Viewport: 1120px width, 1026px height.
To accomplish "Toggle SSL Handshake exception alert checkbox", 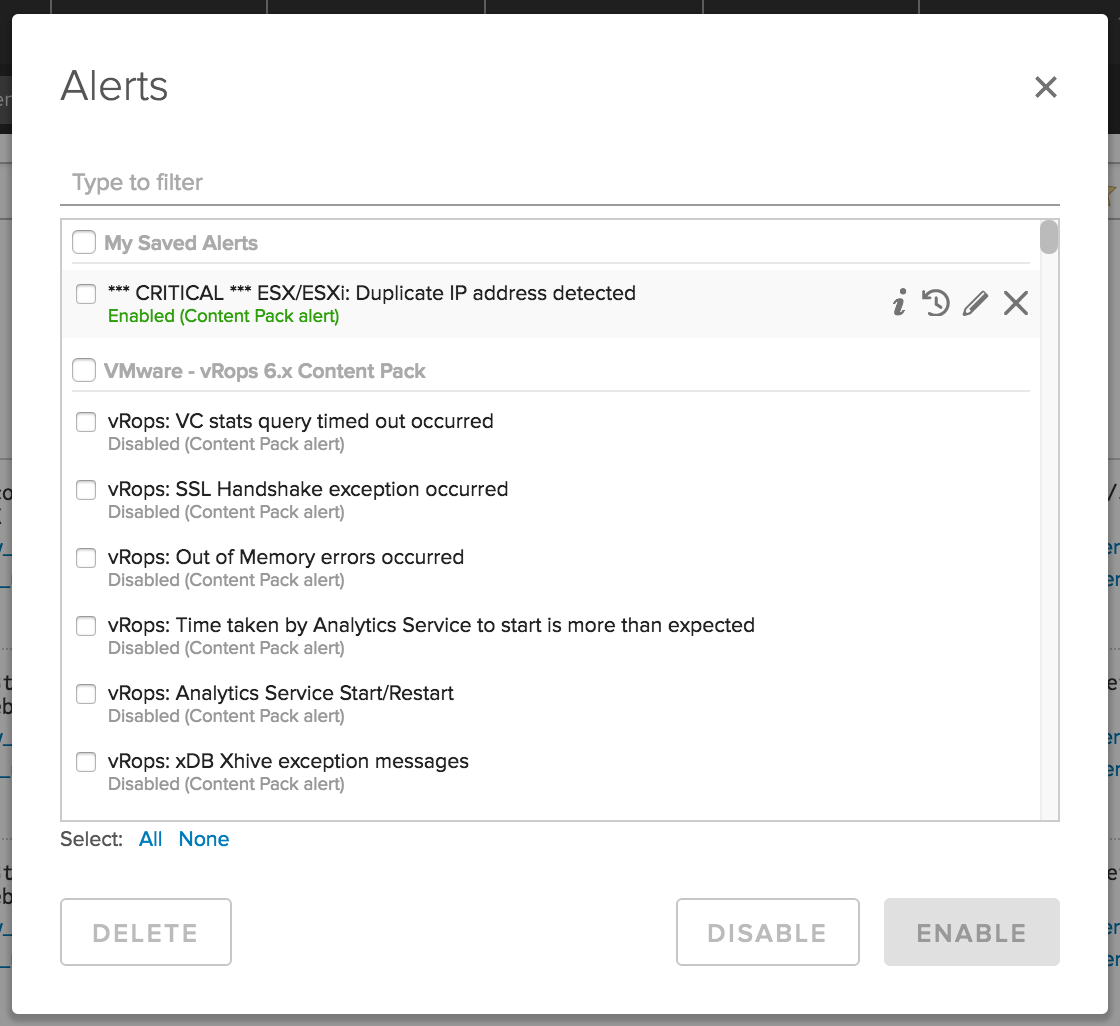I will (x=87, y=490).
